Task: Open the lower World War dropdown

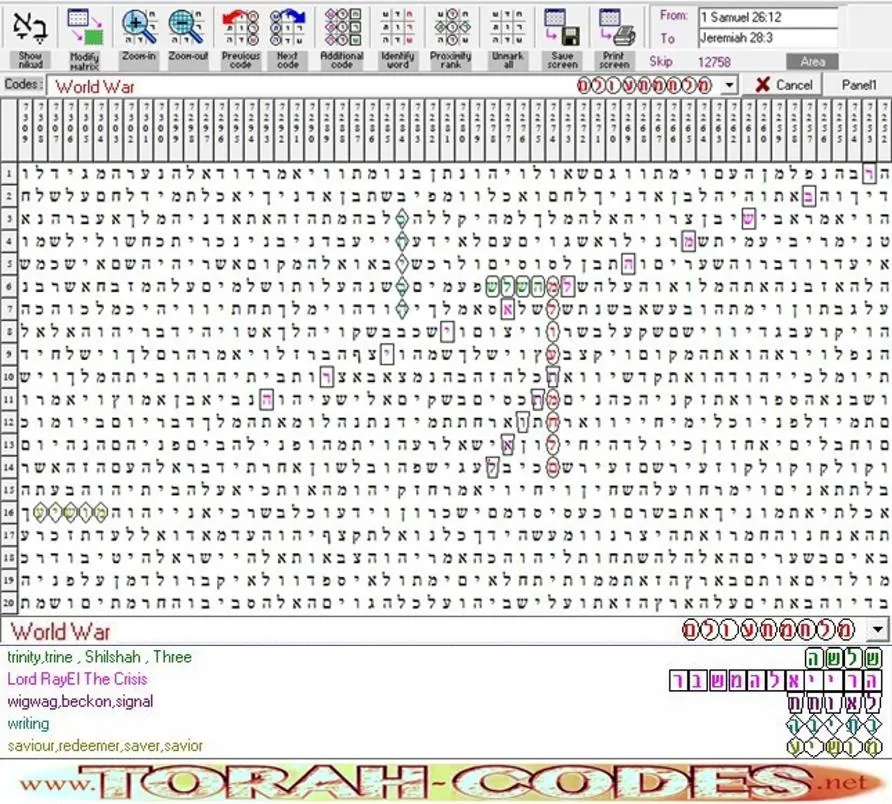Action: coord(878,630)
